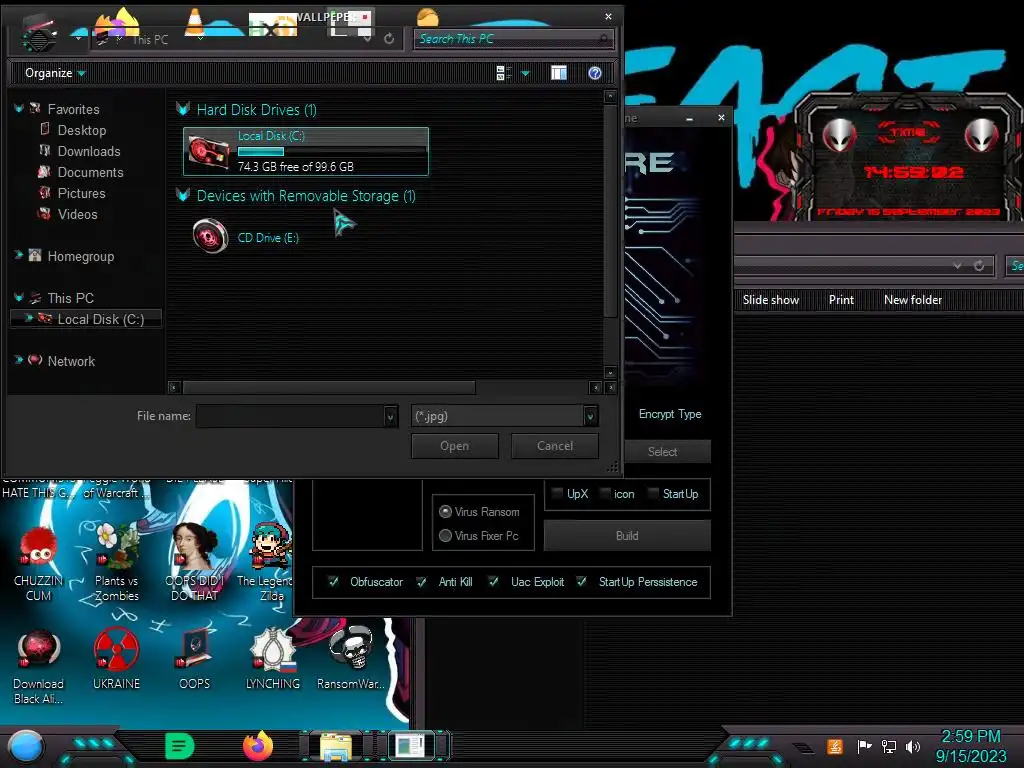Open File Explorer from the taskbar
1024x768 pixels.
pyautogui.click(x=336, y=747)
